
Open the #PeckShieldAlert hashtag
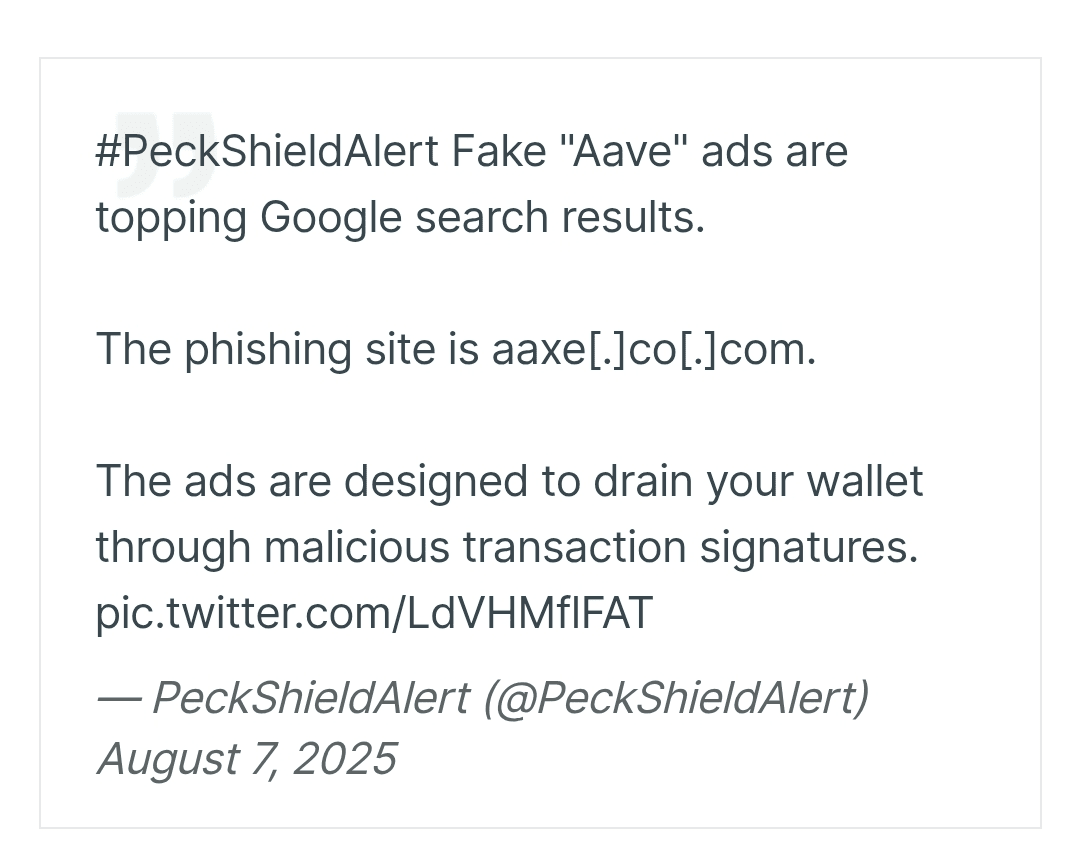coord(267,151)
